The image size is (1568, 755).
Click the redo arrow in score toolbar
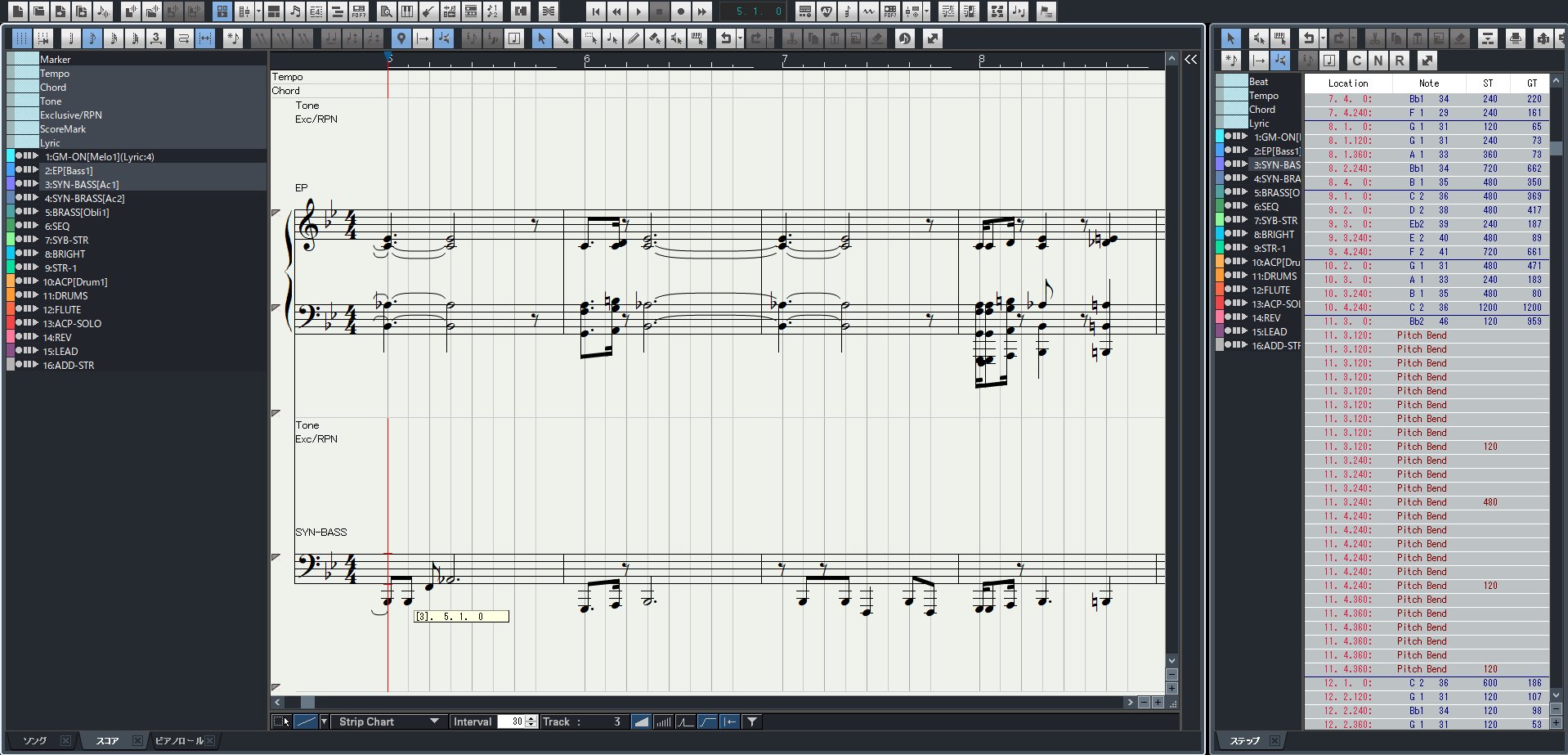coord(756,38)
